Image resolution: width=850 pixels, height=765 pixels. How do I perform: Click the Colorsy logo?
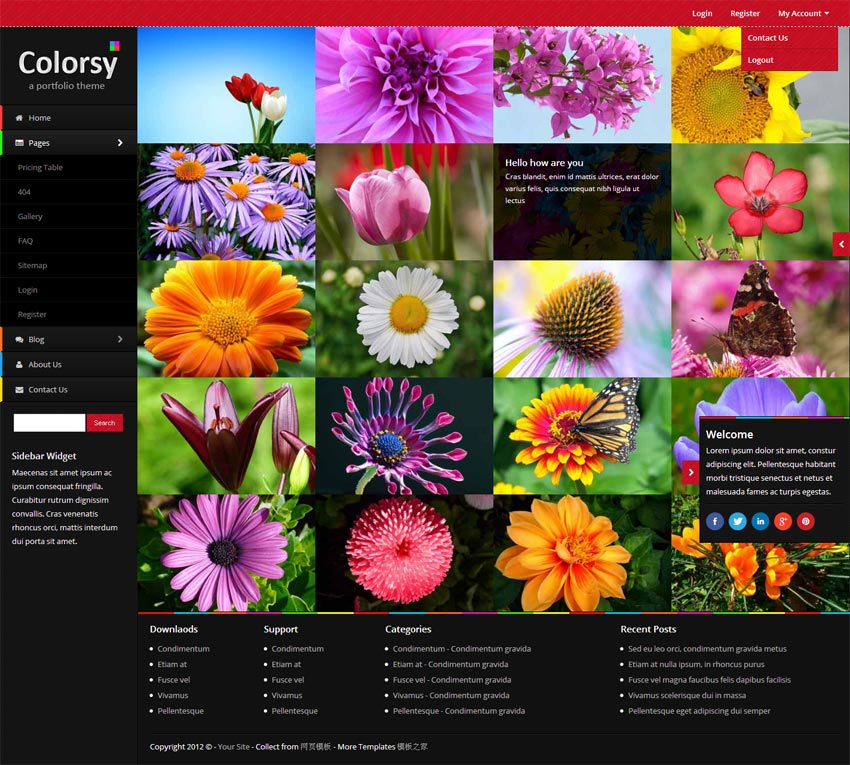coord(68,66)
